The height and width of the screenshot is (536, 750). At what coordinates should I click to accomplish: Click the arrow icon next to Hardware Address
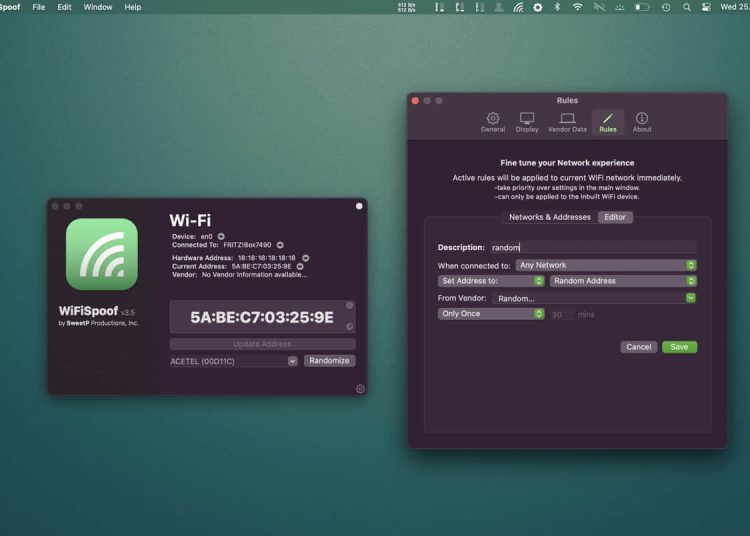click(306, 258)
